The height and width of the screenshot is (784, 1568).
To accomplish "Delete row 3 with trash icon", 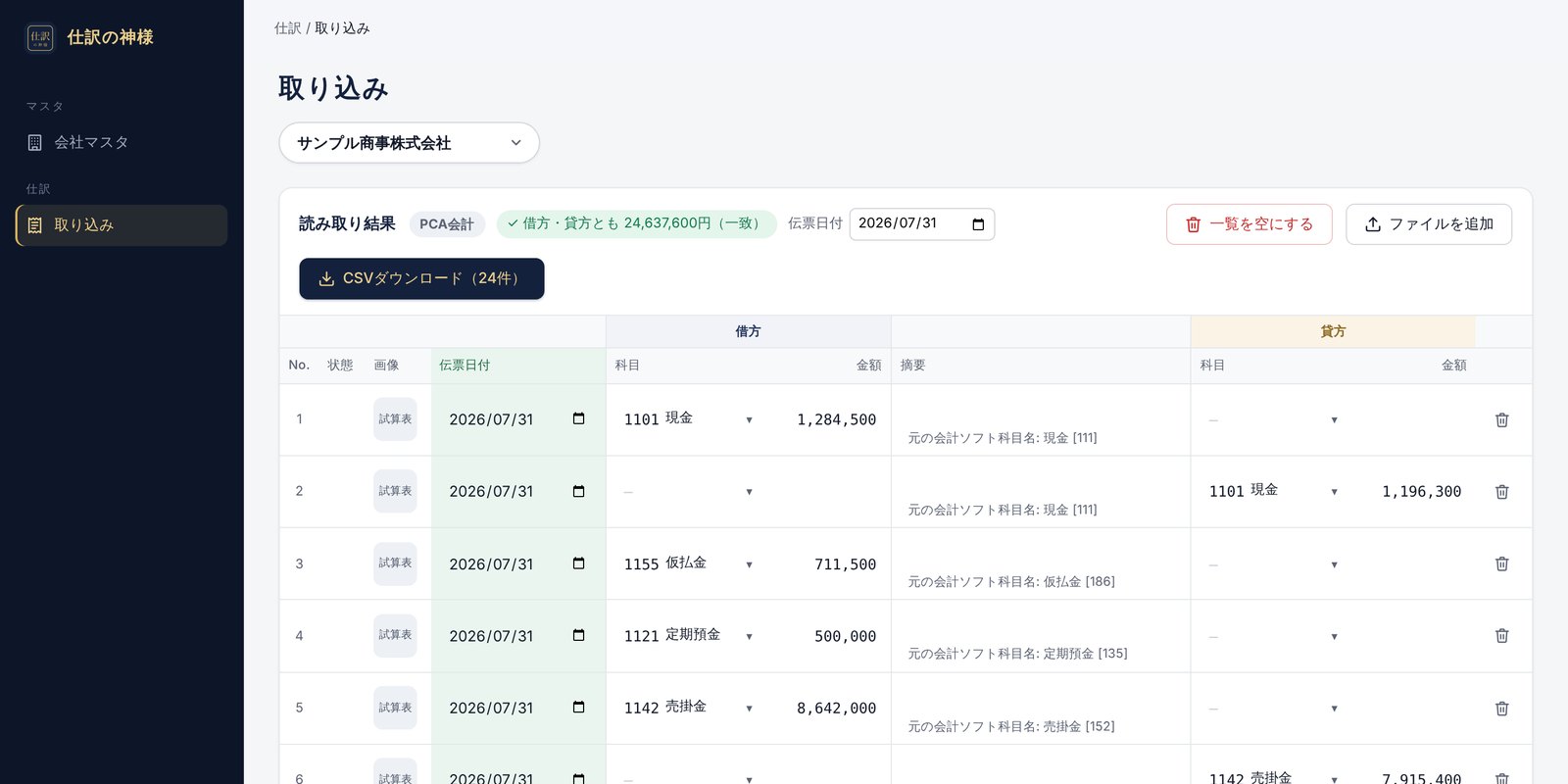I will coord(1501,563).
